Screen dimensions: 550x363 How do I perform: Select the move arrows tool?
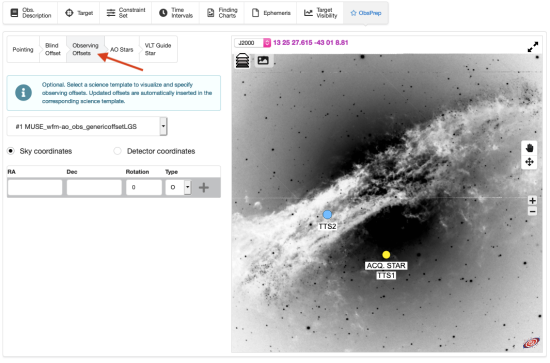[529, 162]
